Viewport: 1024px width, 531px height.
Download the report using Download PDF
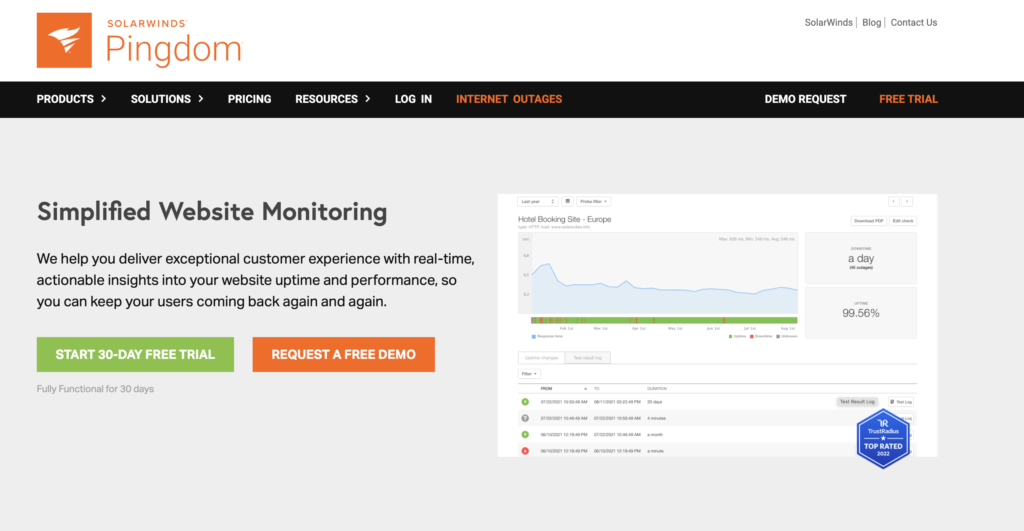pyautogui.click(x=867, y=220)
